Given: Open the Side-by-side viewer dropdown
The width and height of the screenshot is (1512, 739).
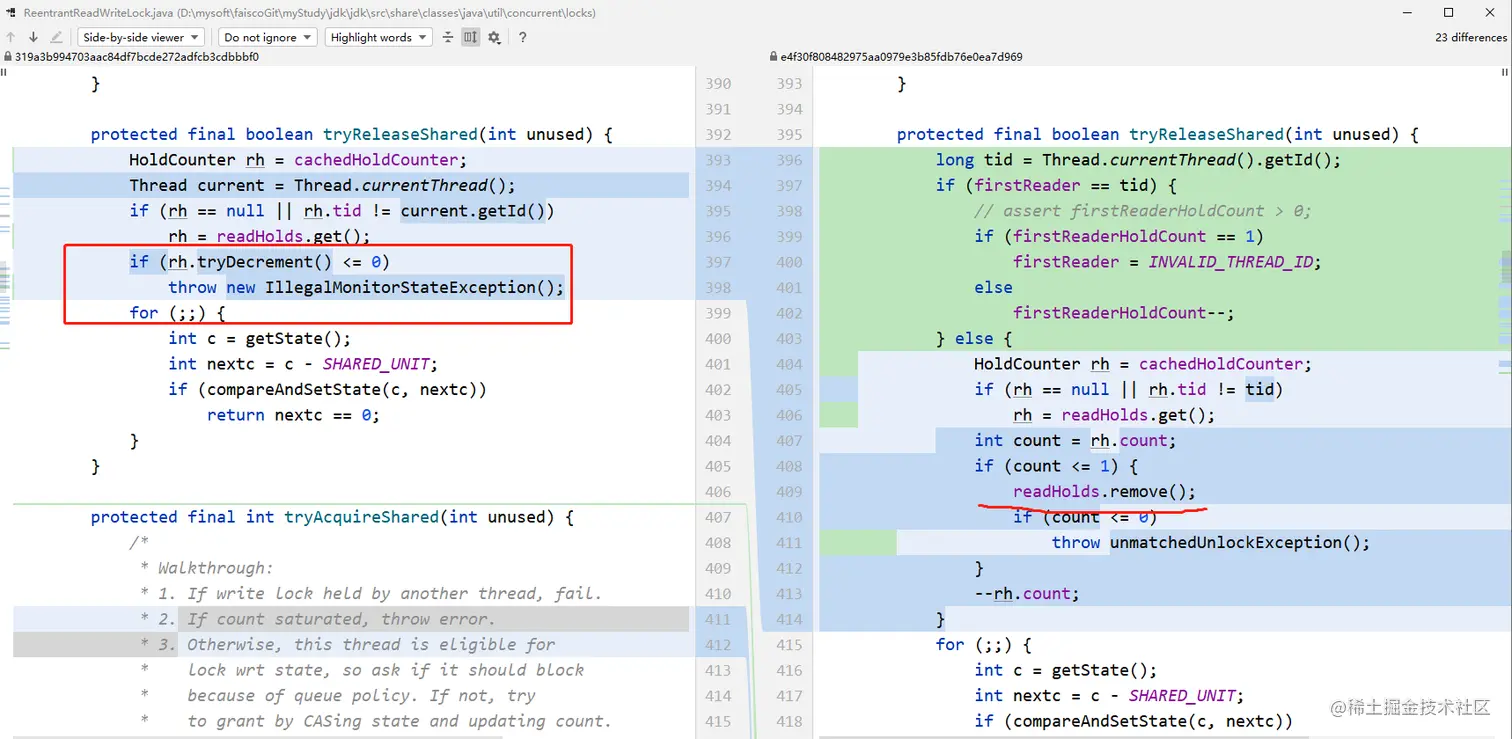Looking at the screenshot, I should (x=141, y=37).
